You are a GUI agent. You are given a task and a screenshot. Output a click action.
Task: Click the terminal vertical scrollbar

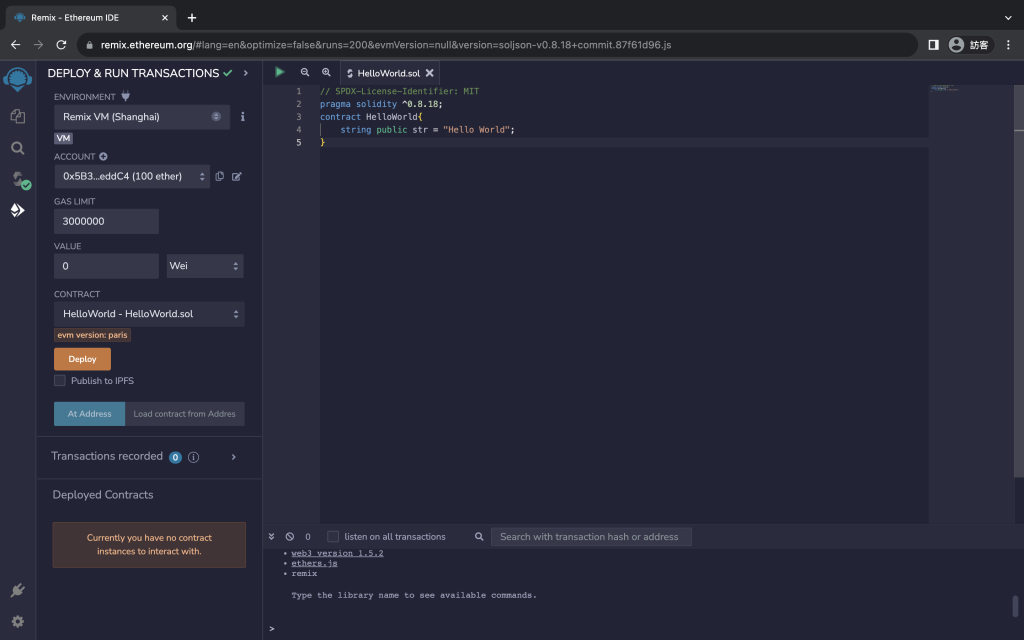click(1015, 606)
